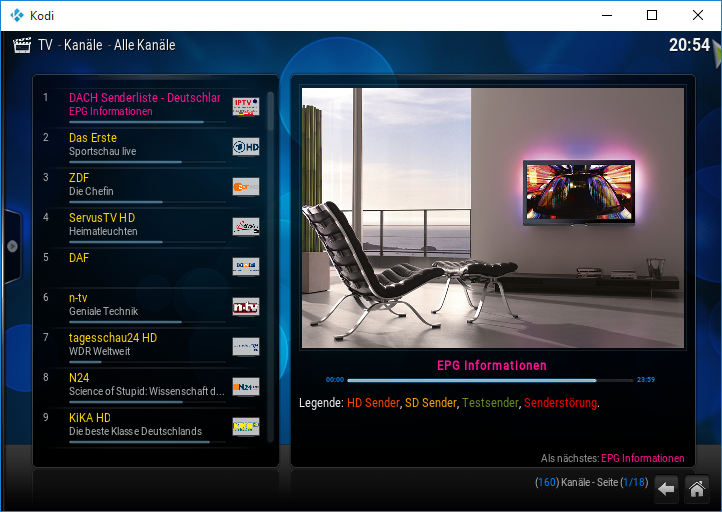
Task: Click the HD Sender legend text
Action: pos(373,403)
